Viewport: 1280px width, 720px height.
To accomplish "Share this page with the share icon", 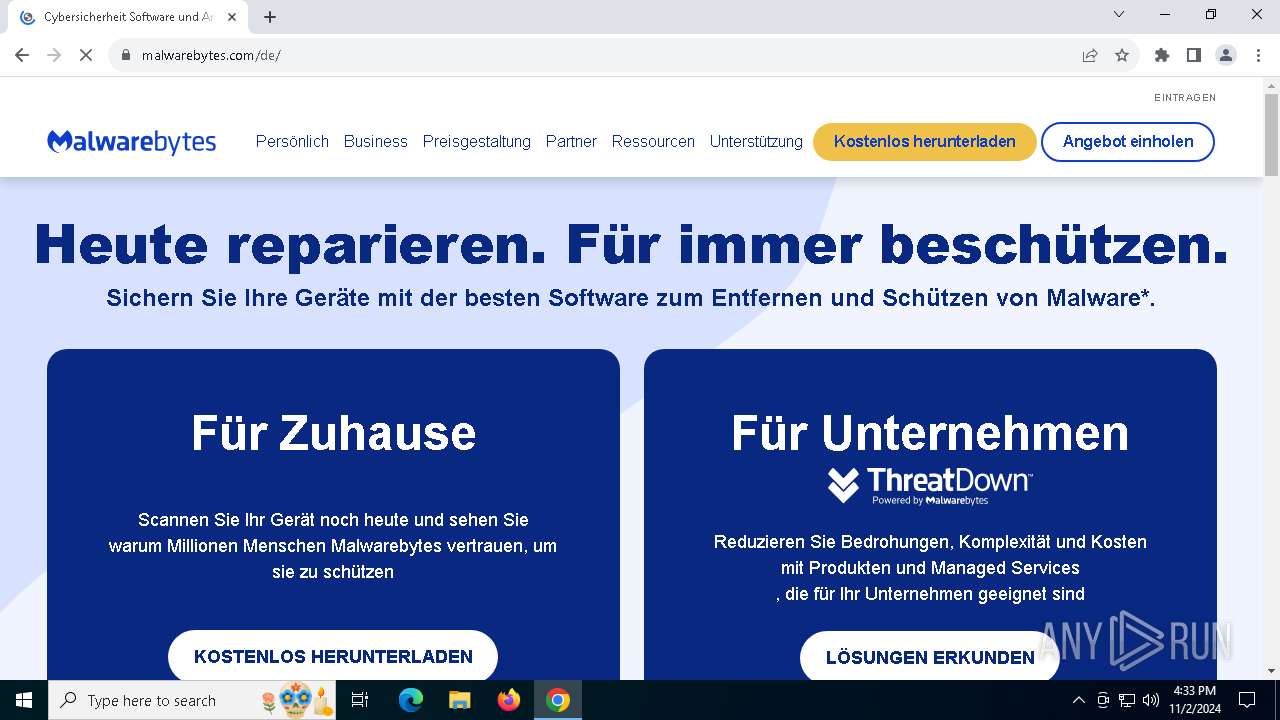I will (x=1090, y=55).
